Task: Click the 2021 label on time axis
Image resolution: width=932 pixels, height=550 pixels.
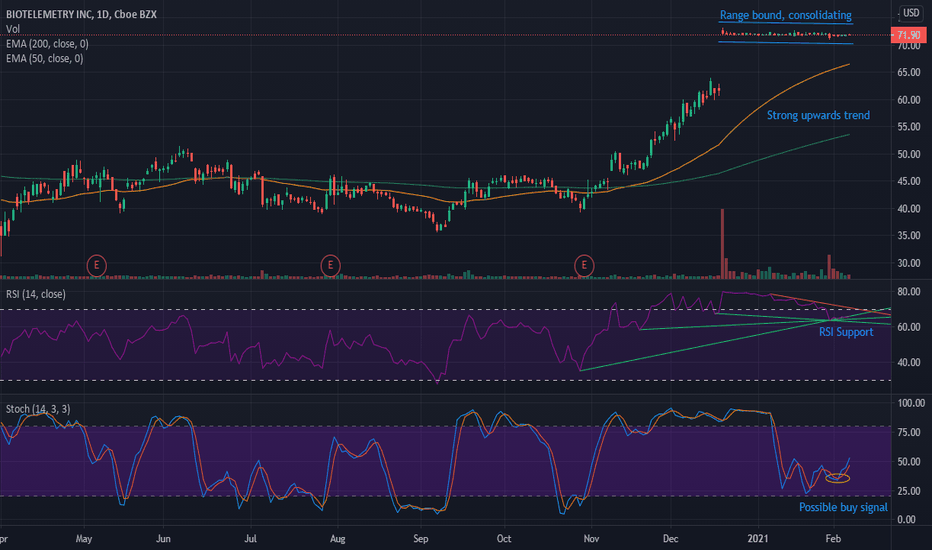Action: click(x=758, y=538)
